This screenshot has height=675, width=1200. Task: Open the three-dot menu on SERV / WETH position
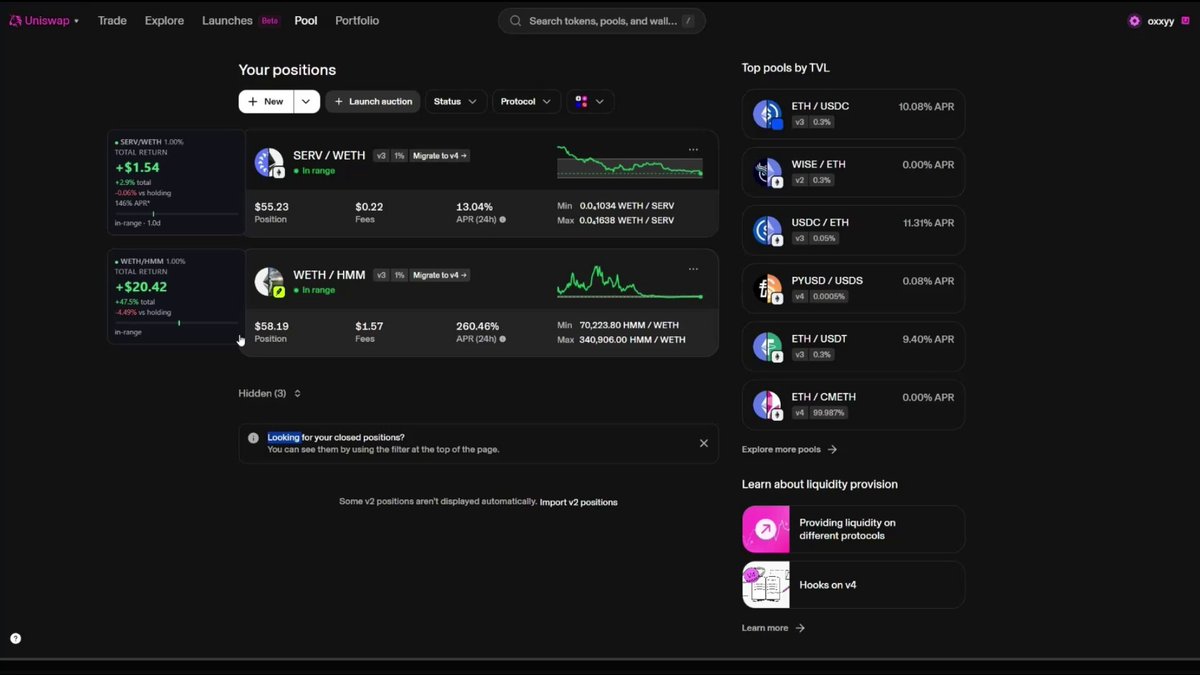click(x=693, y=150)
